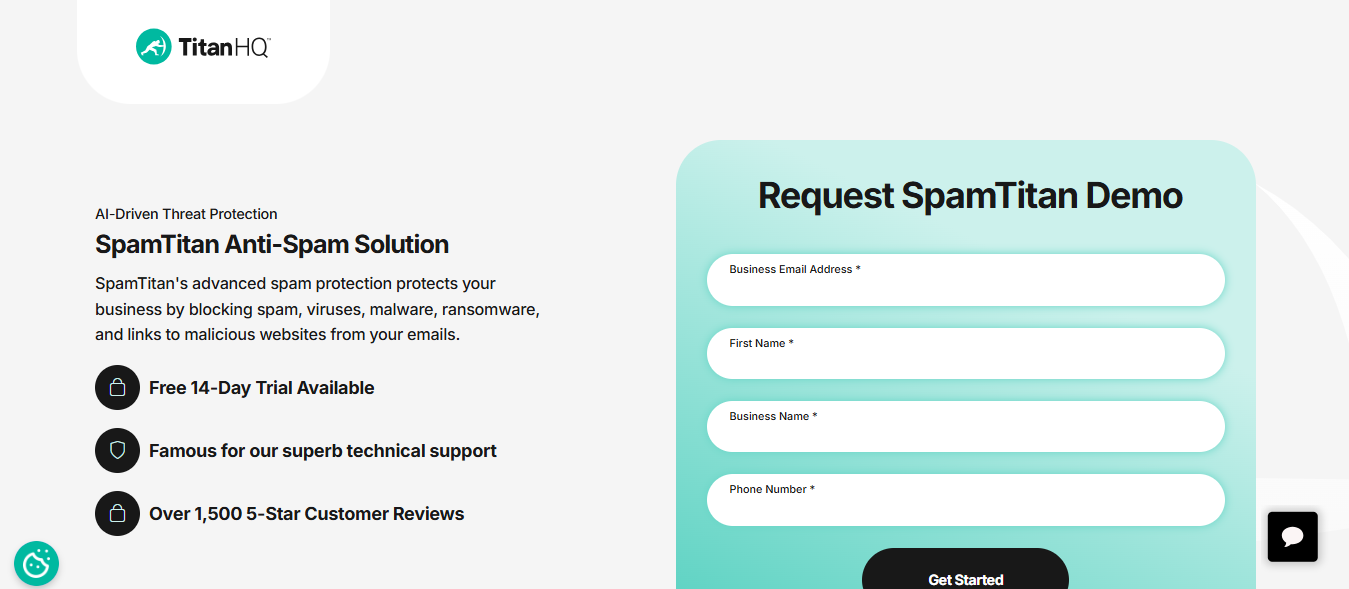This screenshot has width=1349, height=589.
Task: Open the TitanHQ logo link
Action: tap(203, 46)
